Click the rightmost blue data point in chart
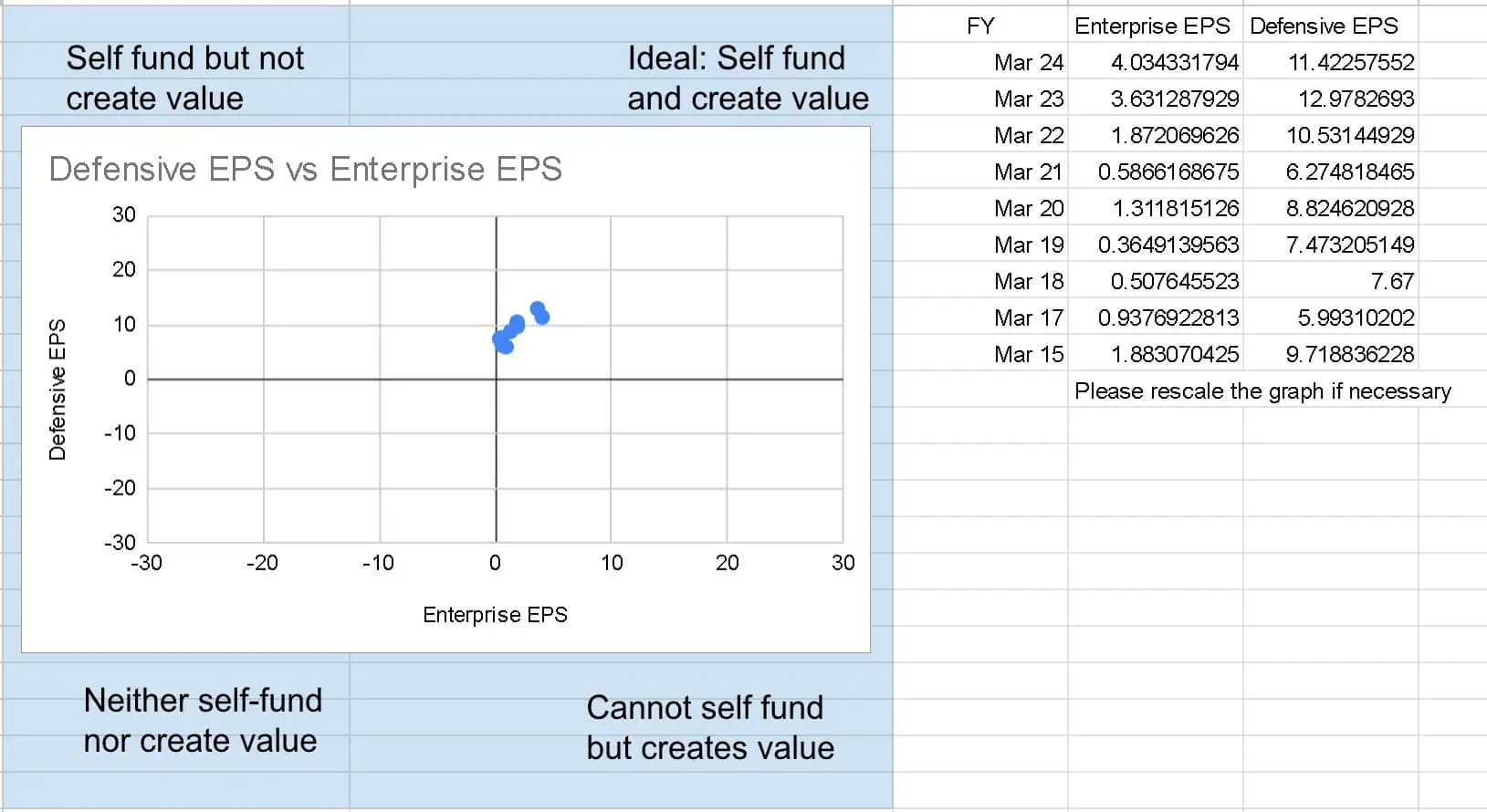This screenshot has width=1487, height=812. [x=542, y=317]
